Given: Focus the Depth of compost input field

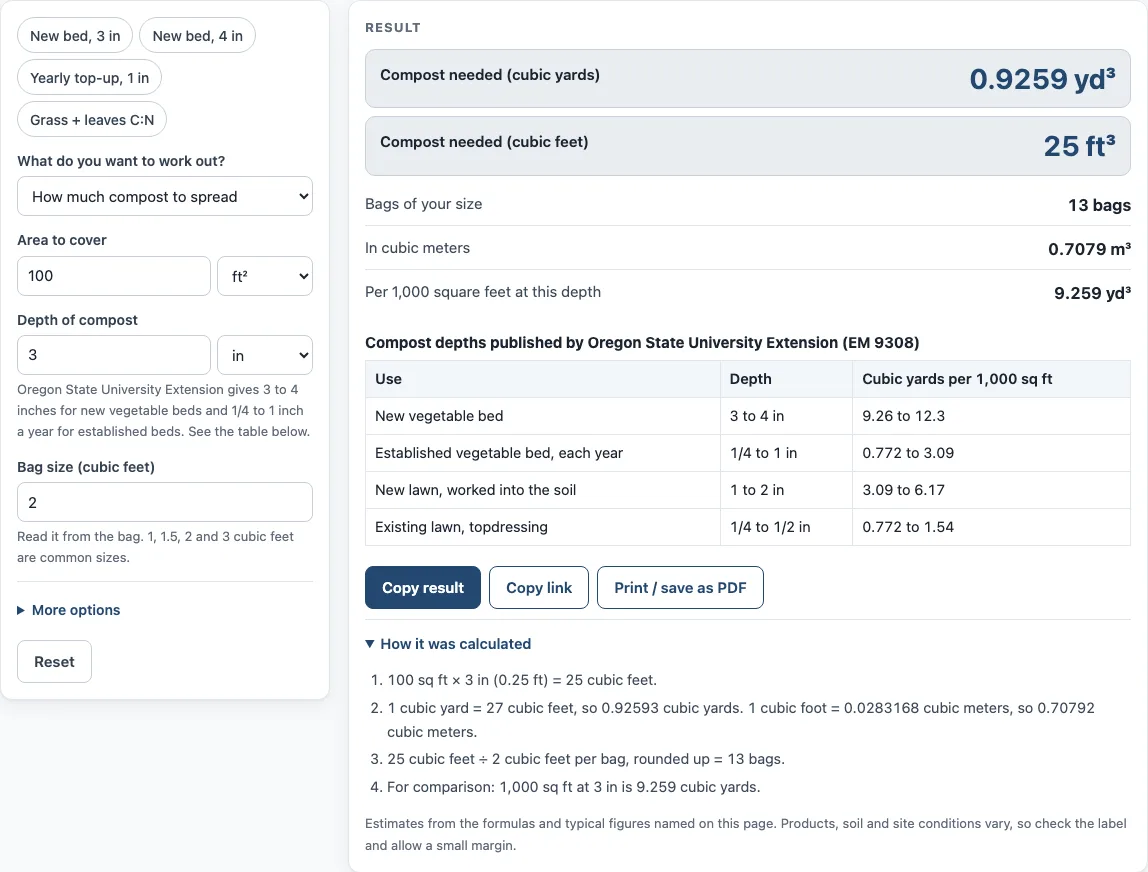Looking at the screenshot, I should [113, 355].
